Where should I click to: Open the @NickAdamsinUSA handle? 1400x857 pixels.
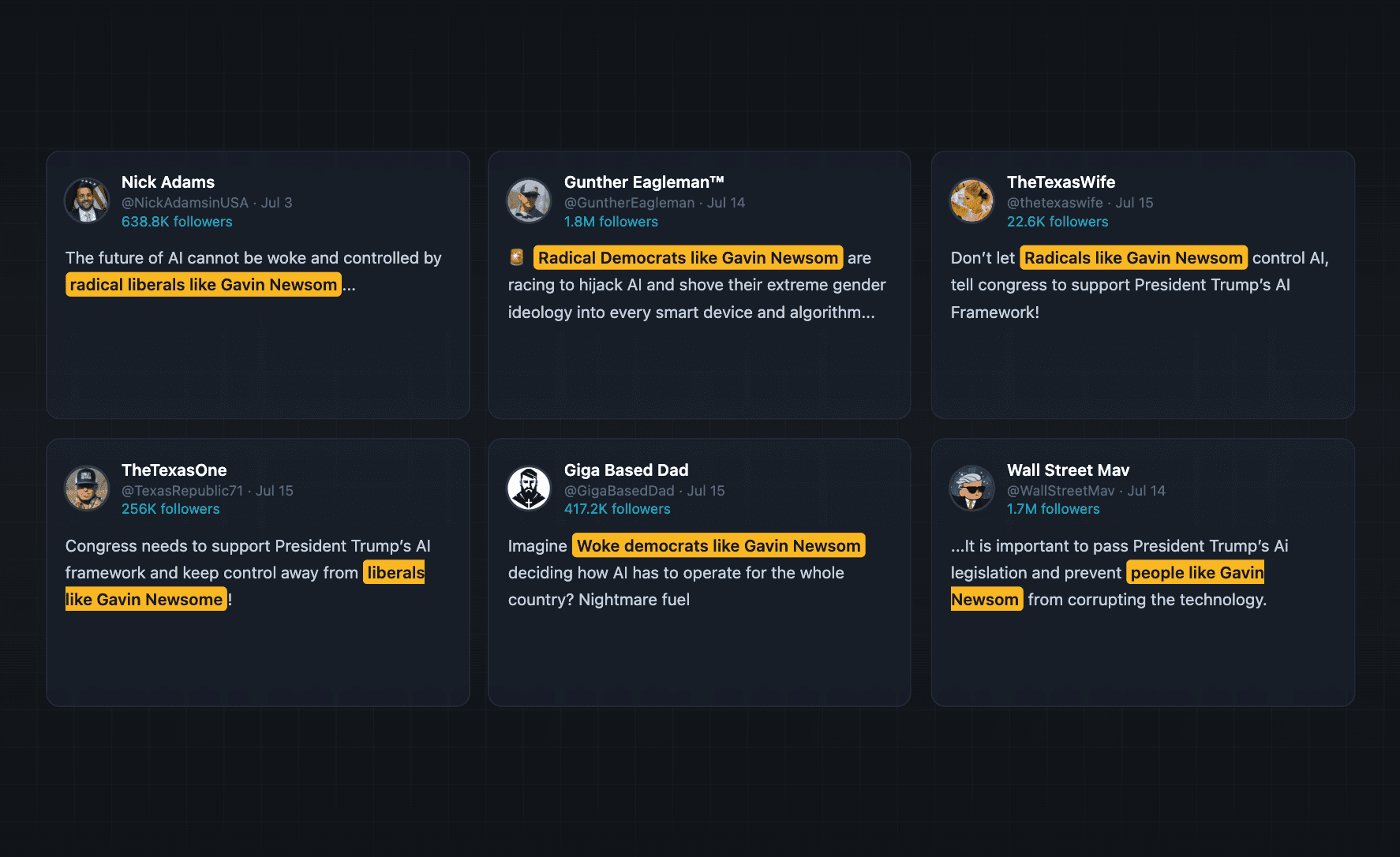pos(185,203)
